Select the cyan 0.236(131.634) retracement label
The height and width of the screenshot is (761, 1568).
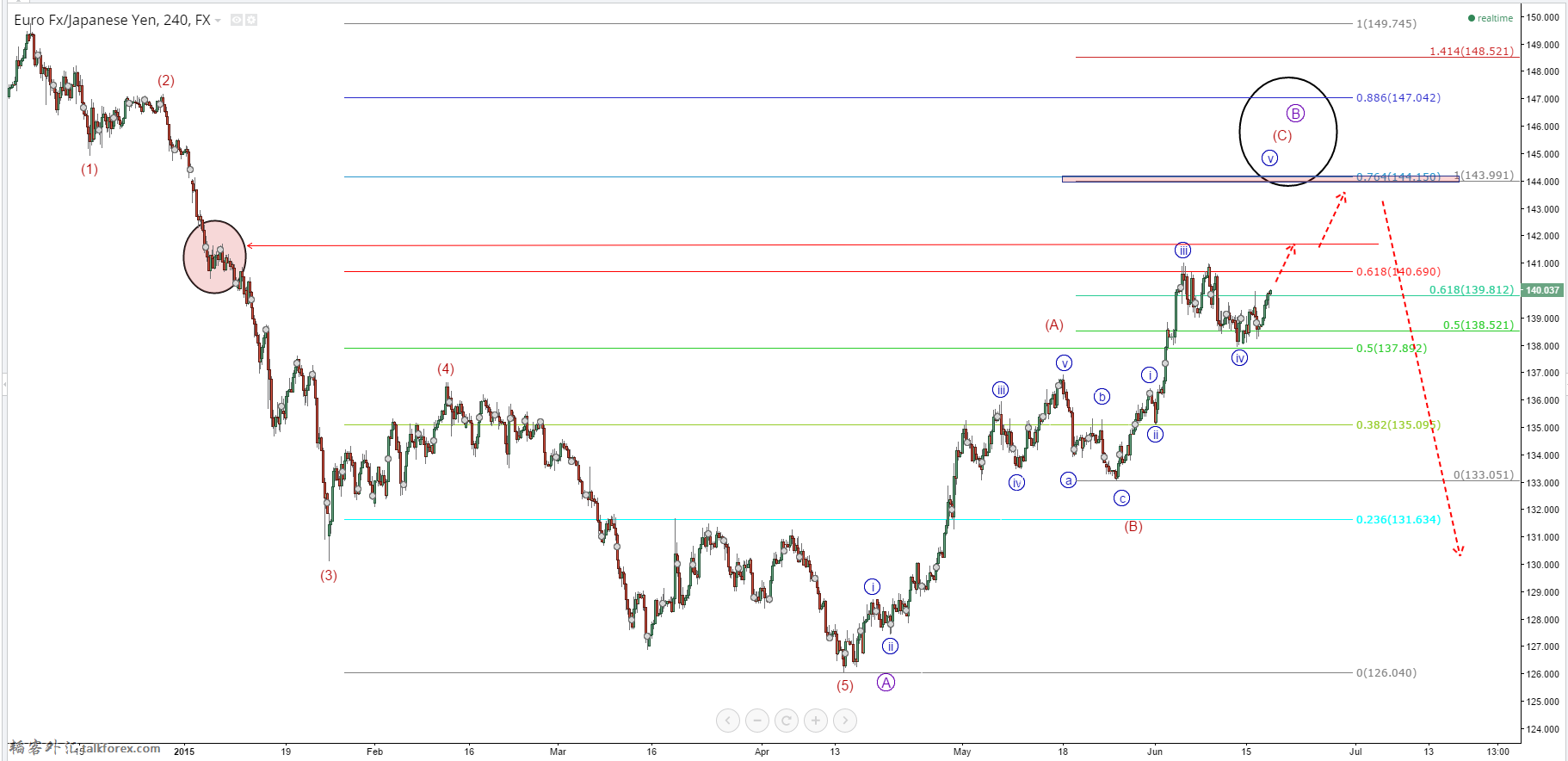coord(1398,520)
